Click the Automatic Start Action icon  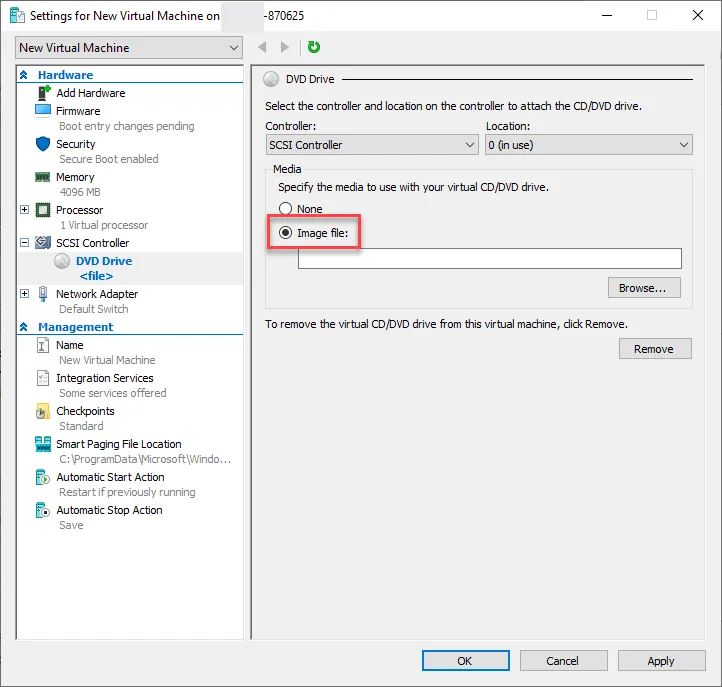click(x=42, y=477)
